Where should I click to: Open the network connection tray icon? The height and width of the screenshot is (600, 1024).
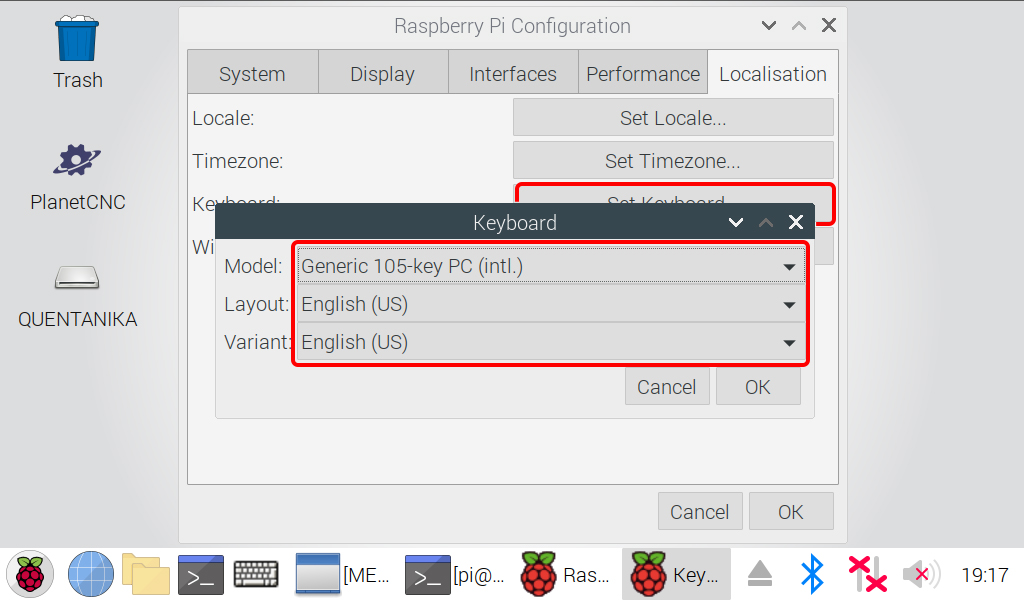point(867,575)
